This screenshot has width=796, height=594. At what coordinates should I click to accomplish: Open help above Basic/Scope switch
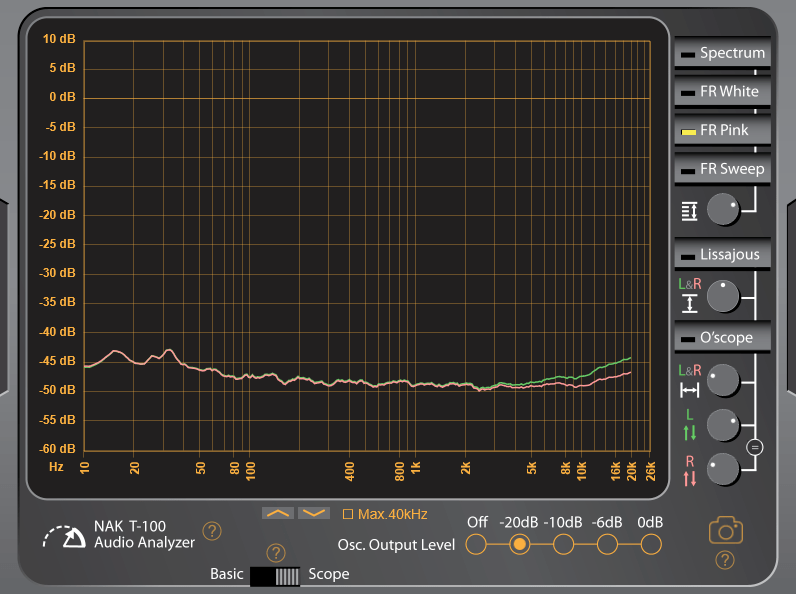pyautogui.click(x=276, y=553)
